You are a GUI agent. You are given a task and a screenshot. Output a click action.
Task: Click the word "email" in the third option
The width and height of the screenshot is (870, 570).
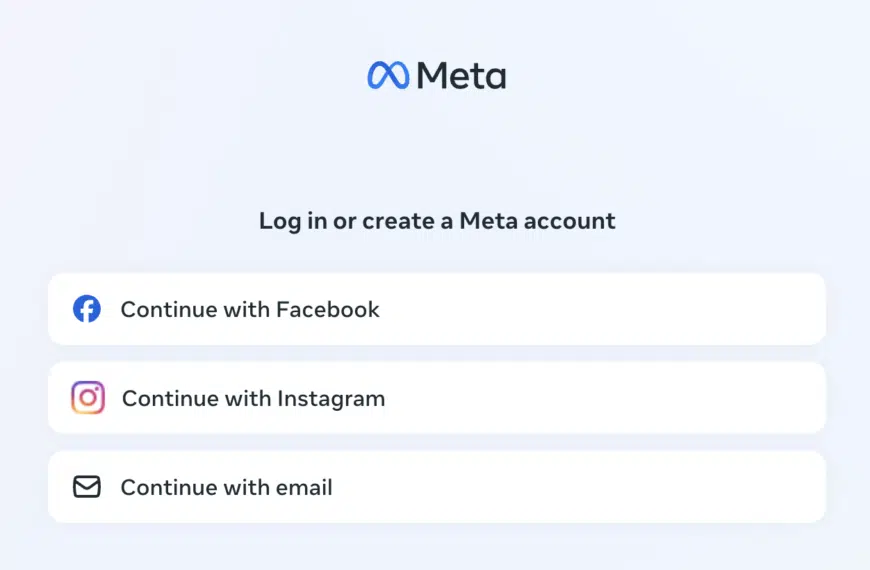click(304, 487)
